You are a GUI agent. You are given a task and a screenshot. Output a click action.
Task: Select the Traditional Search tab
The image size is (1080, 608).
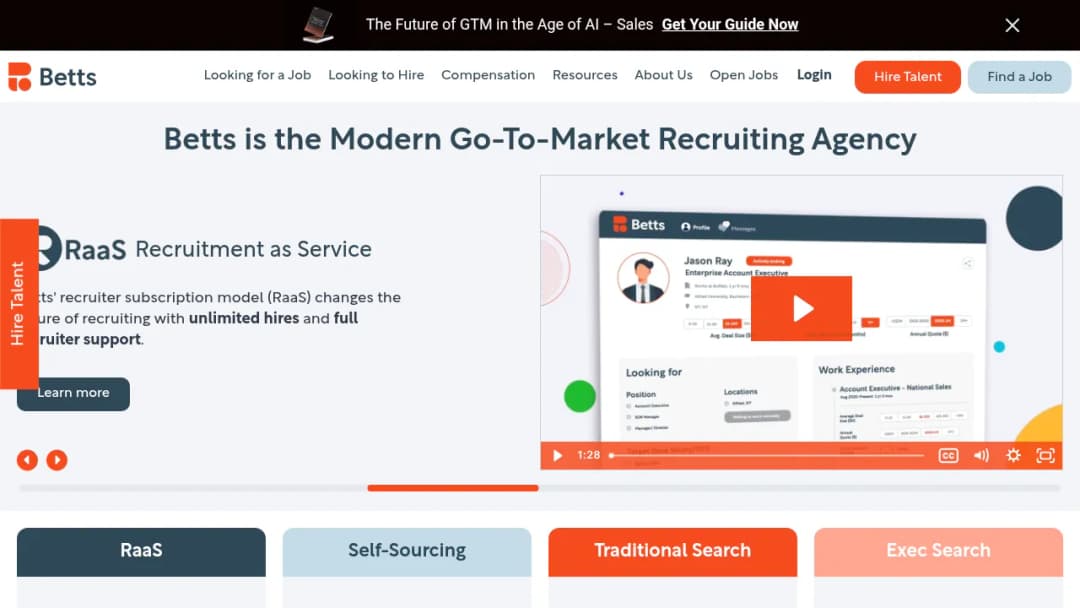point(673,552)
